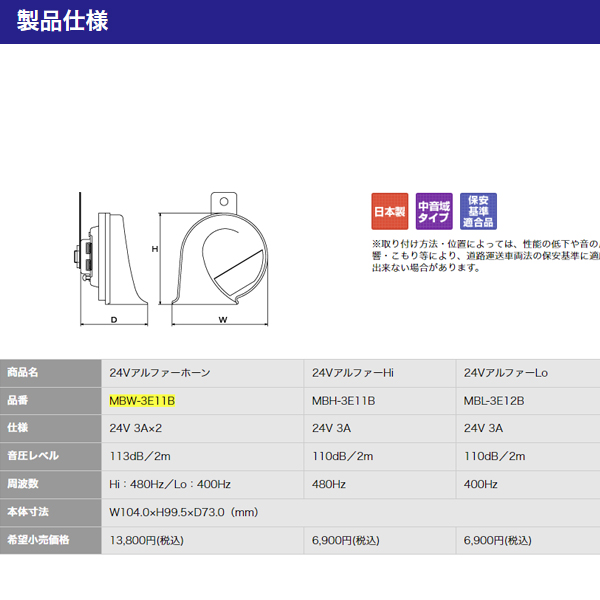Screen dimensions: 600x600
Task: Click the 13,800円(税込) price
Action: pos(145,540)
